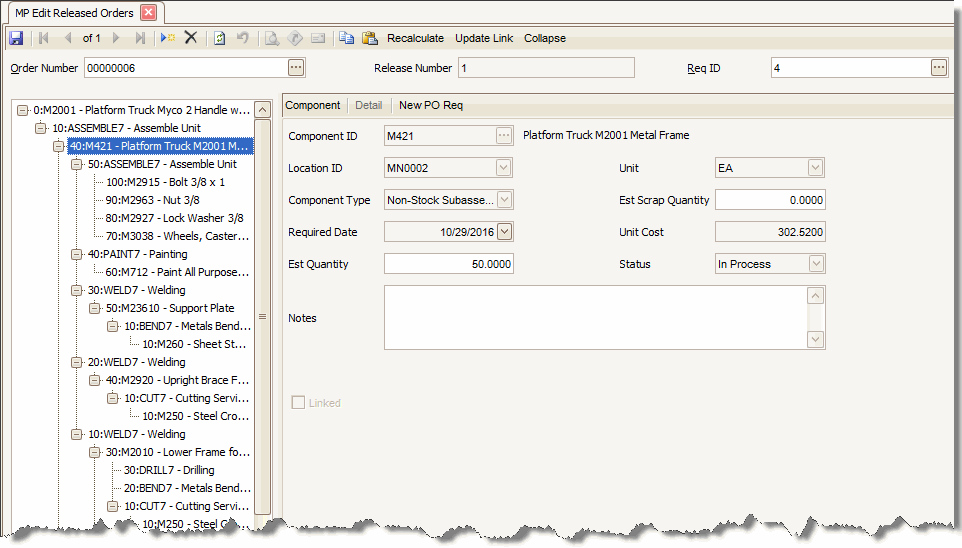Click the New record icon
Image resolution: width=962 pixels, height=548 pixels.
[167, 38]
